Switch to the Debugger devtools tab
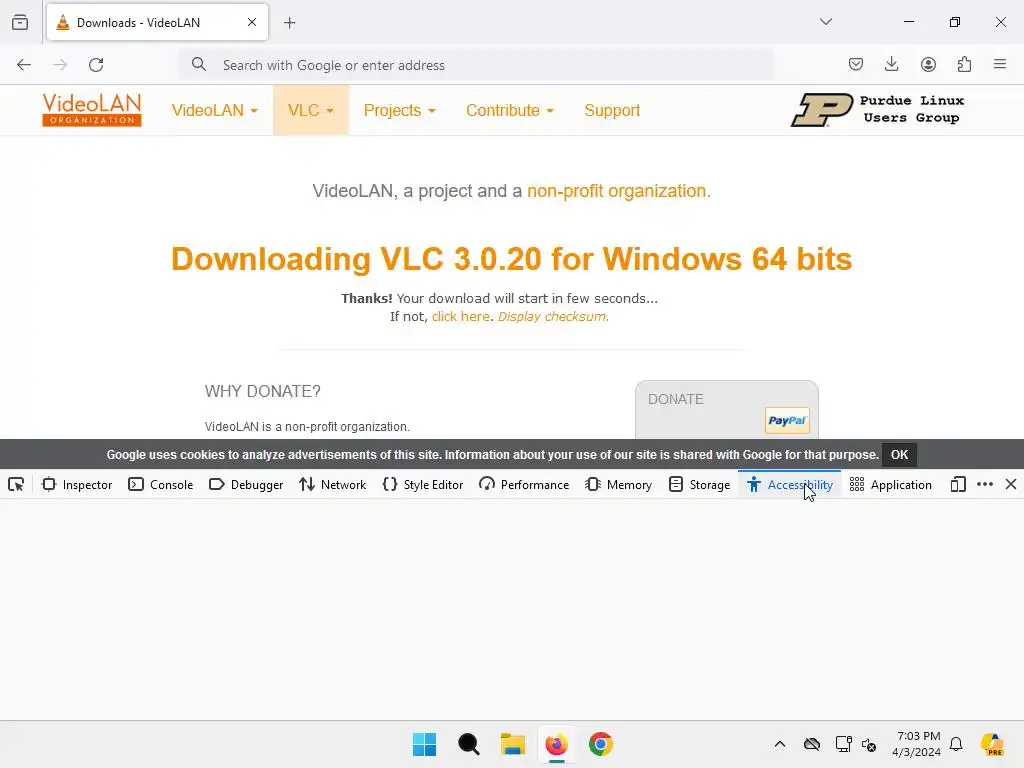1024x768 pixels. click(x=246, y=485)
